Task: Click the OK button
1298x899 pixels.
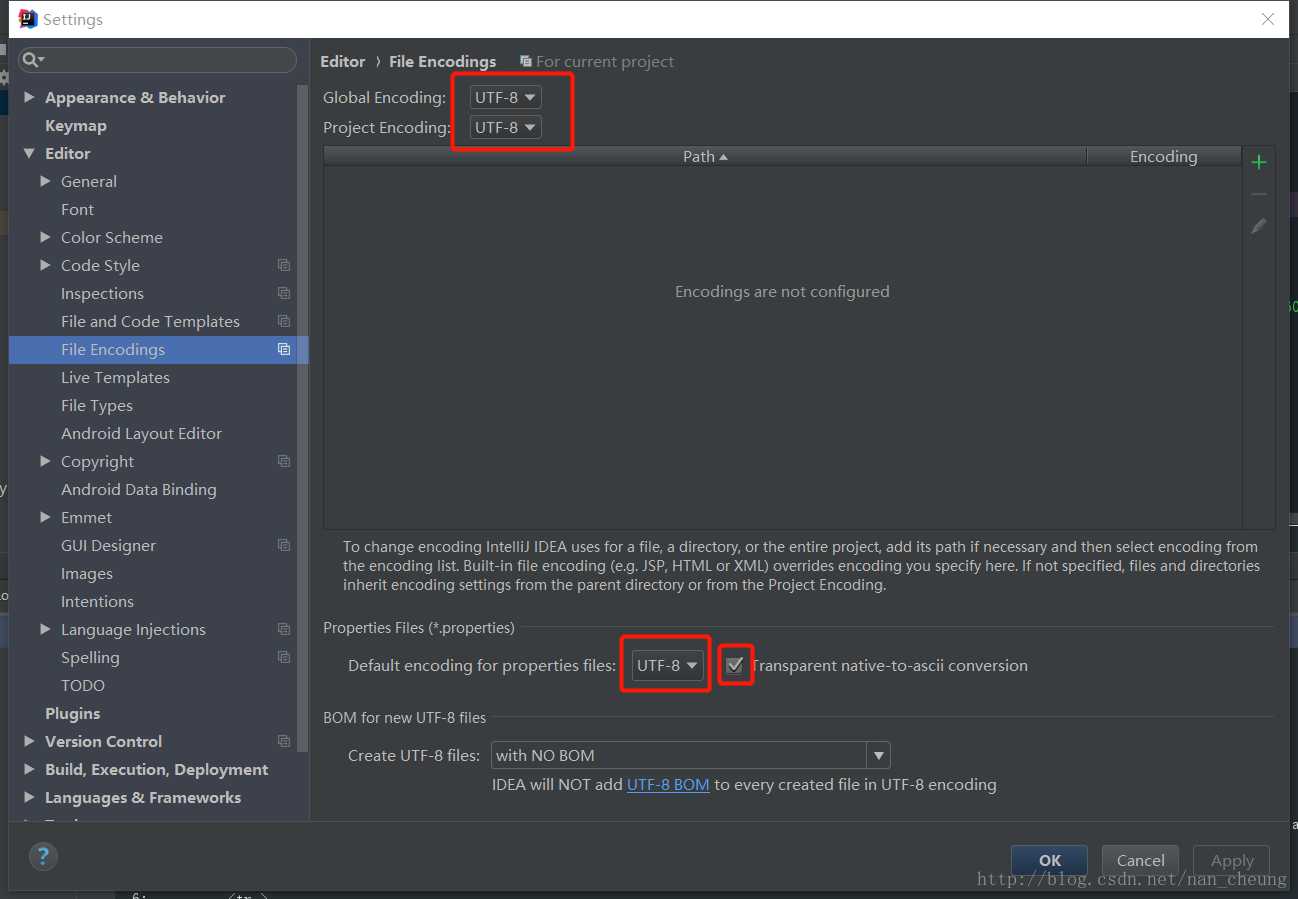Action: tap(1050, 860)
